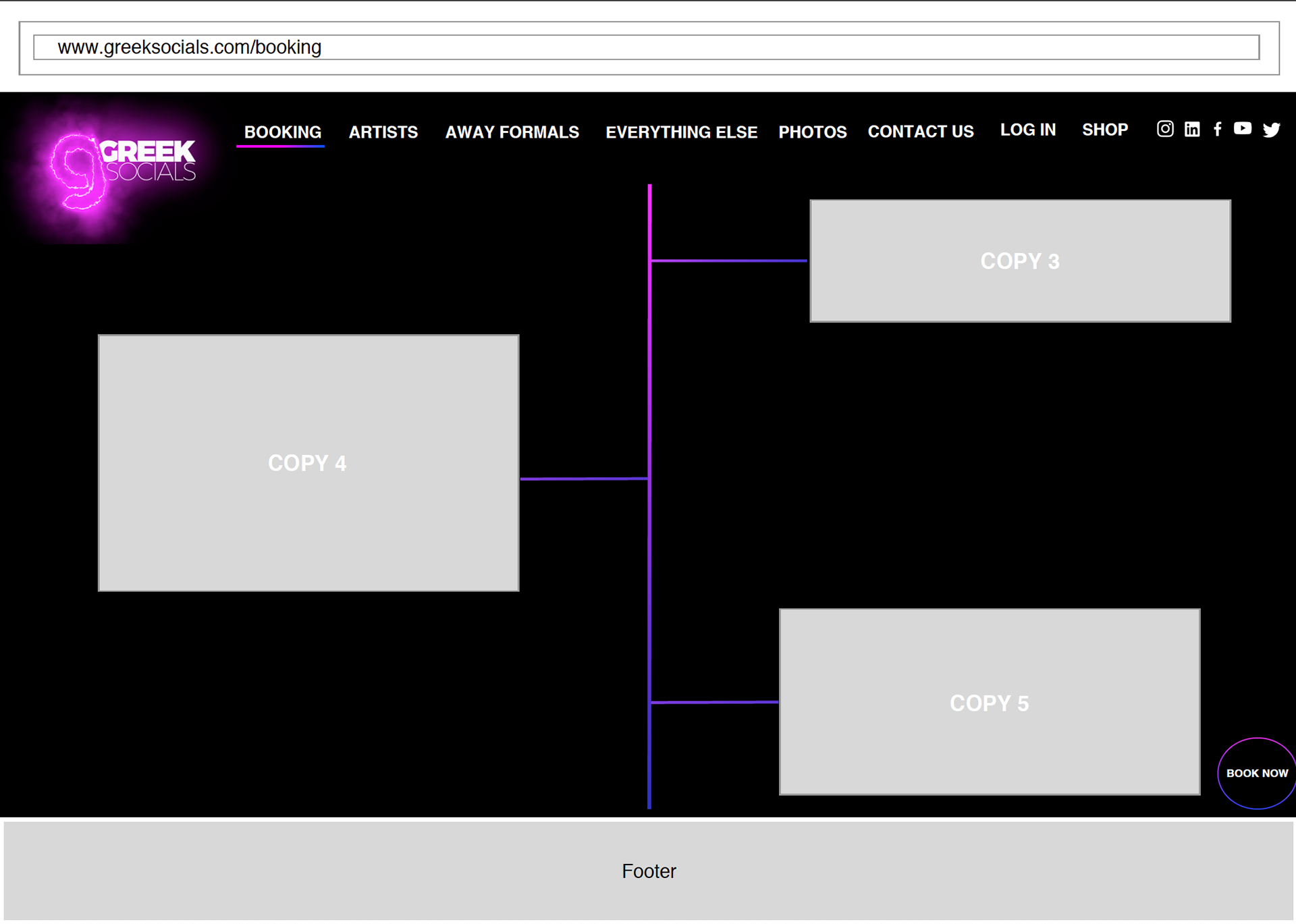Viewport: 1296px width, 924px height.
Task: Click the URL address bar field
Action: [647, 47]
